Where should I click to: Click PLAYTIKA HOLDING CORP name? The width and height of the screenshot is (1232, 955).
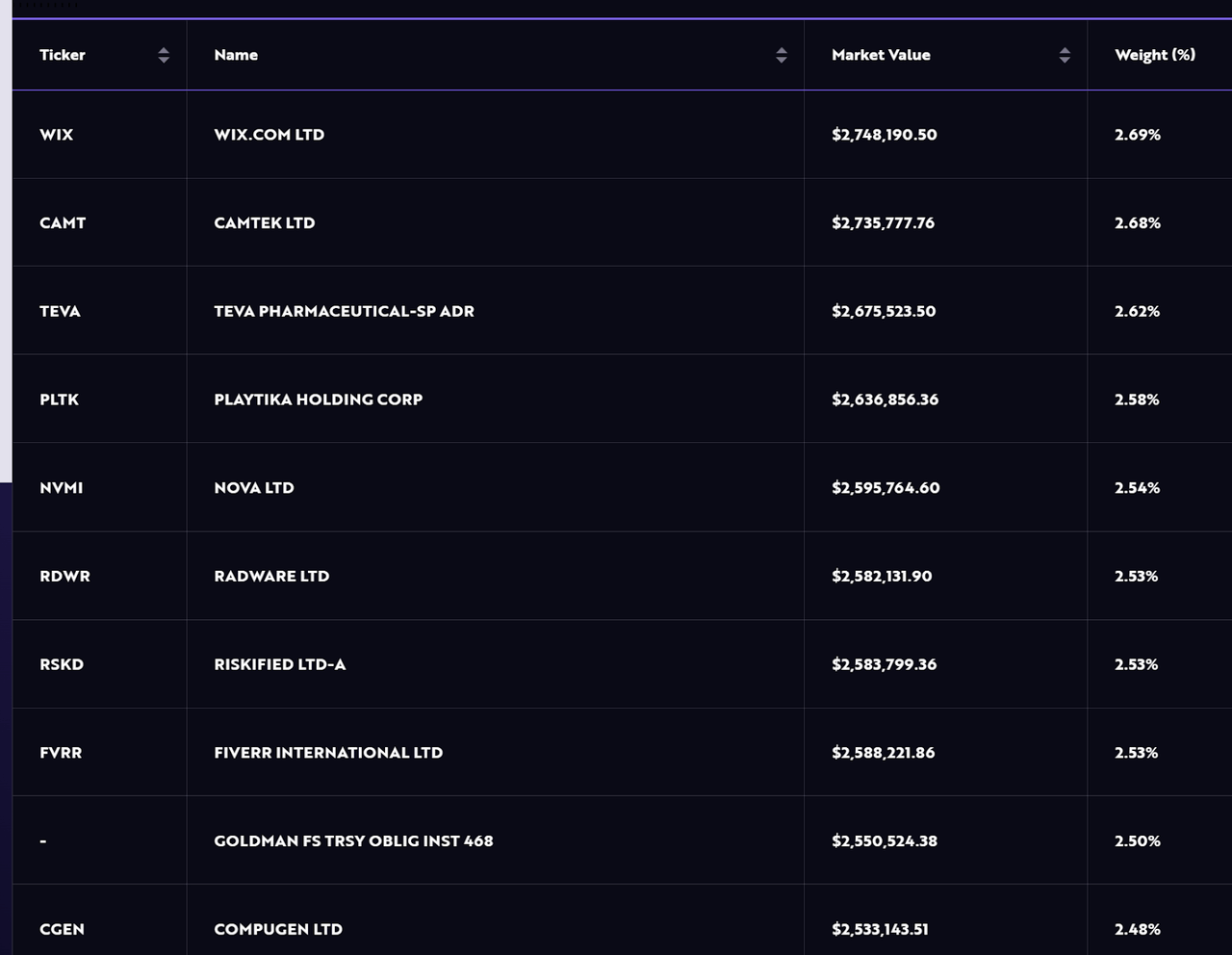point(318,400)
